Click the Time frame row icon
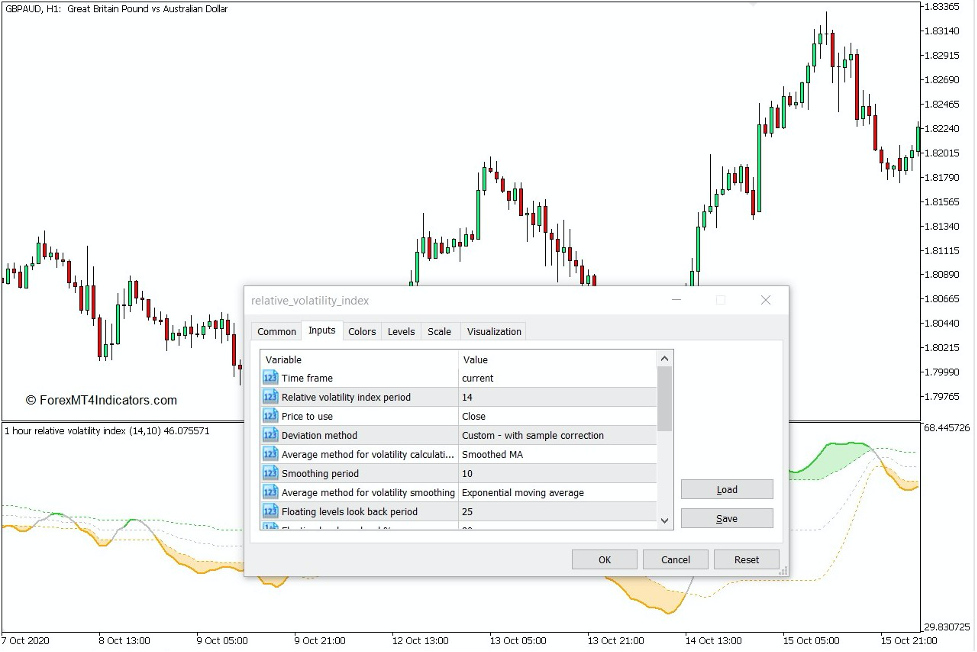The width and height of the screenshot is (977, 652). coord(270,378)
